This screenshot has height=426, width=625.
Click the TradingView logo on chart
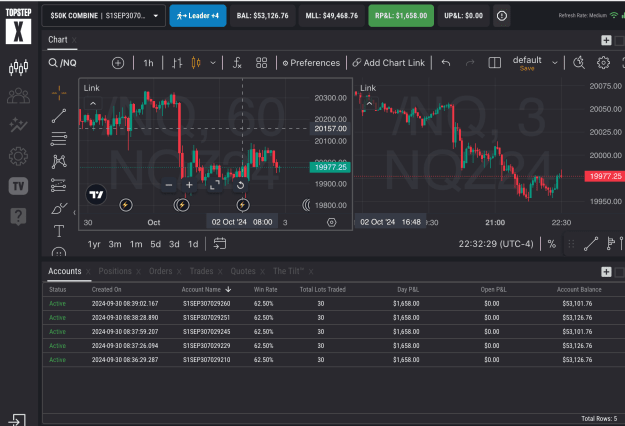pos(96,194)
